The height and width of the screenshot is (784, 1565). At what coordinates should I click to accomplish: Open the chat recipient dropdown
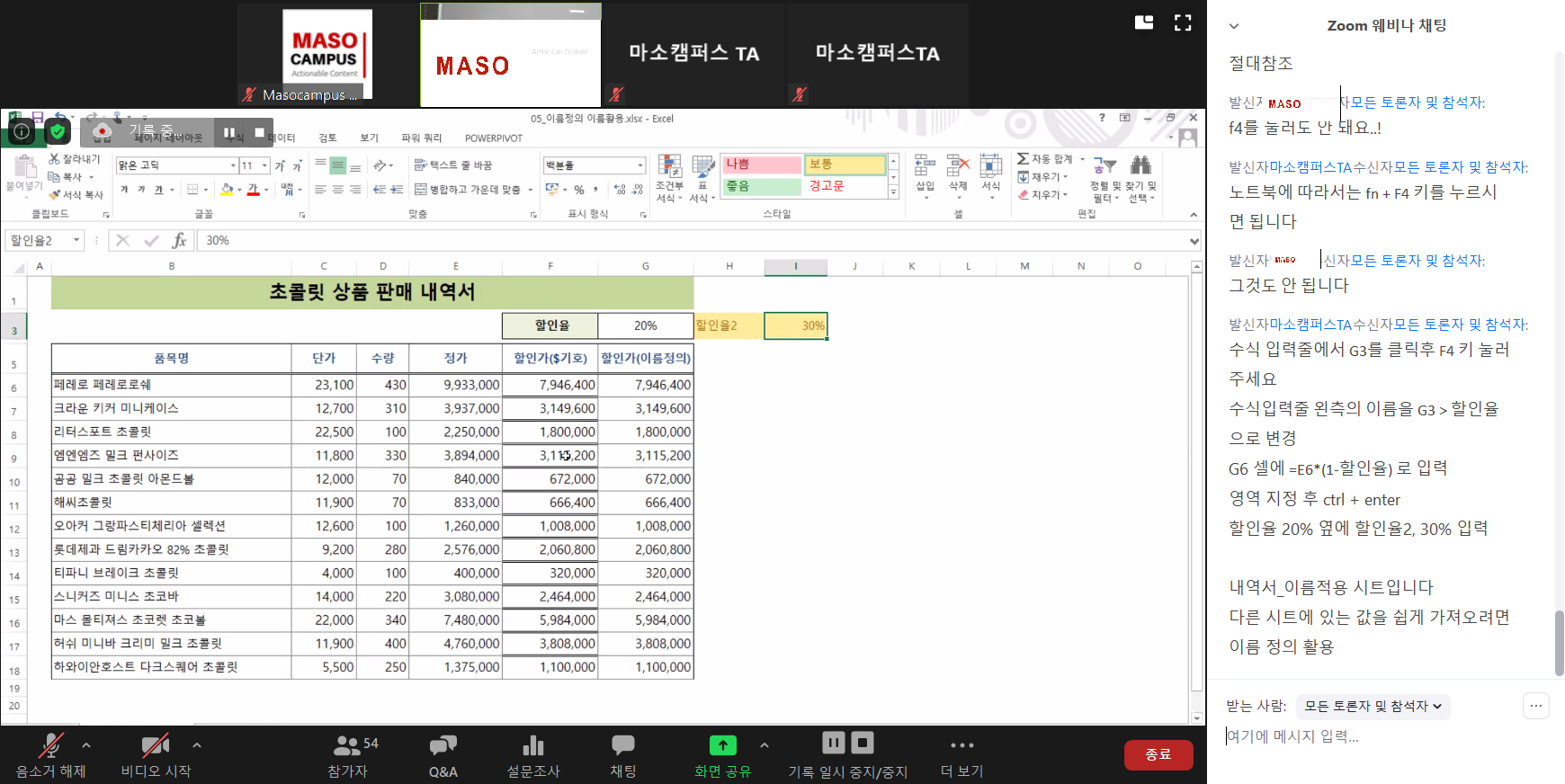(x=1373, y=707)
